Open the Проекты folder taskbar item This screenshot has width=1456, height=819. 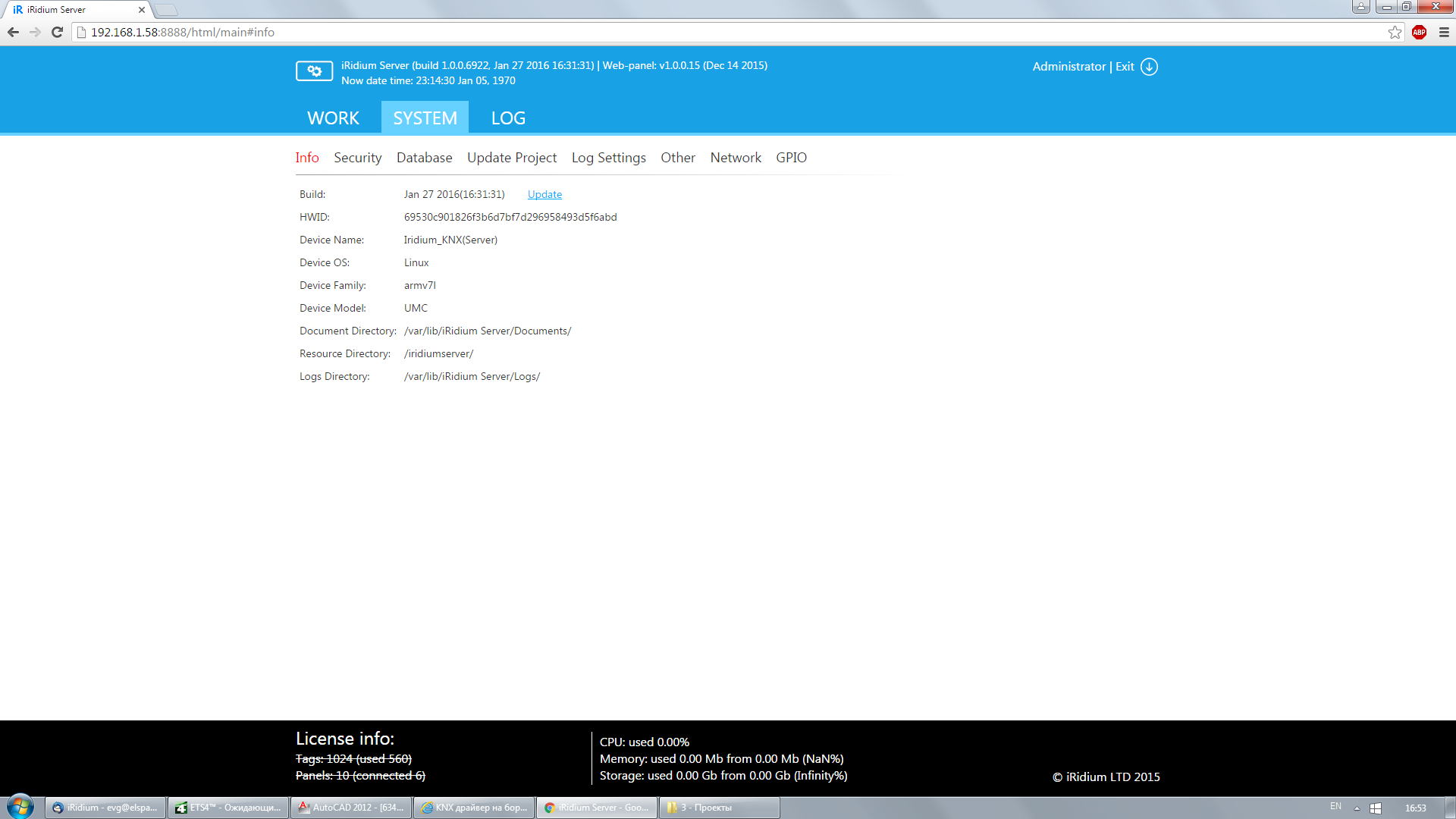point(720,808)
